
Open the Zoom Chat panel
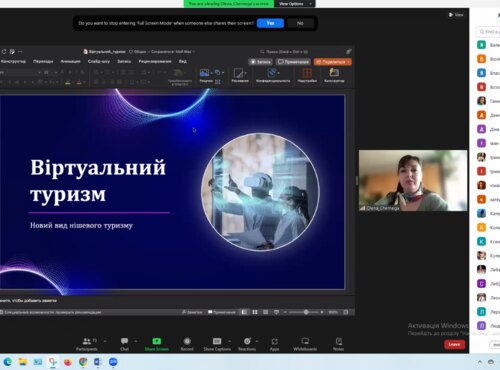(x=125, y=344)
